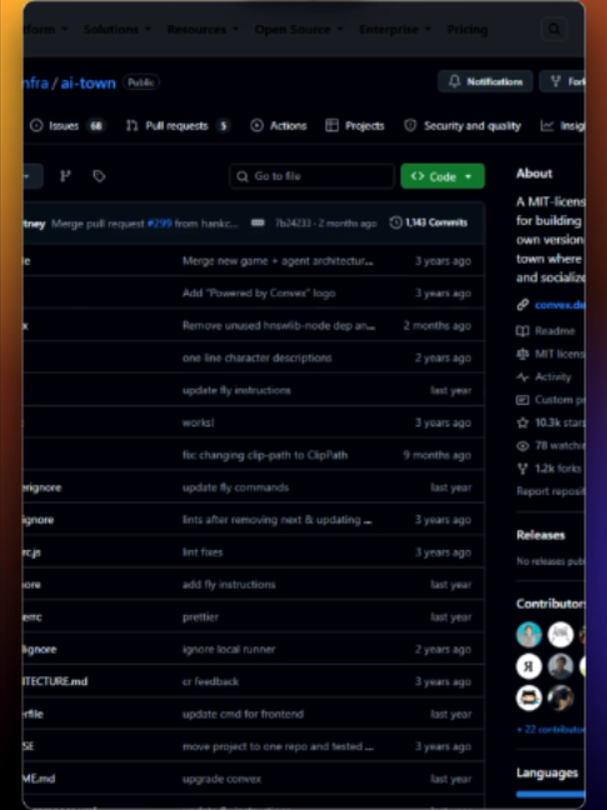Viewport: 607px width, 810px height.
Task: Open commit 'update fly instructions'
Action: point(236,390)
